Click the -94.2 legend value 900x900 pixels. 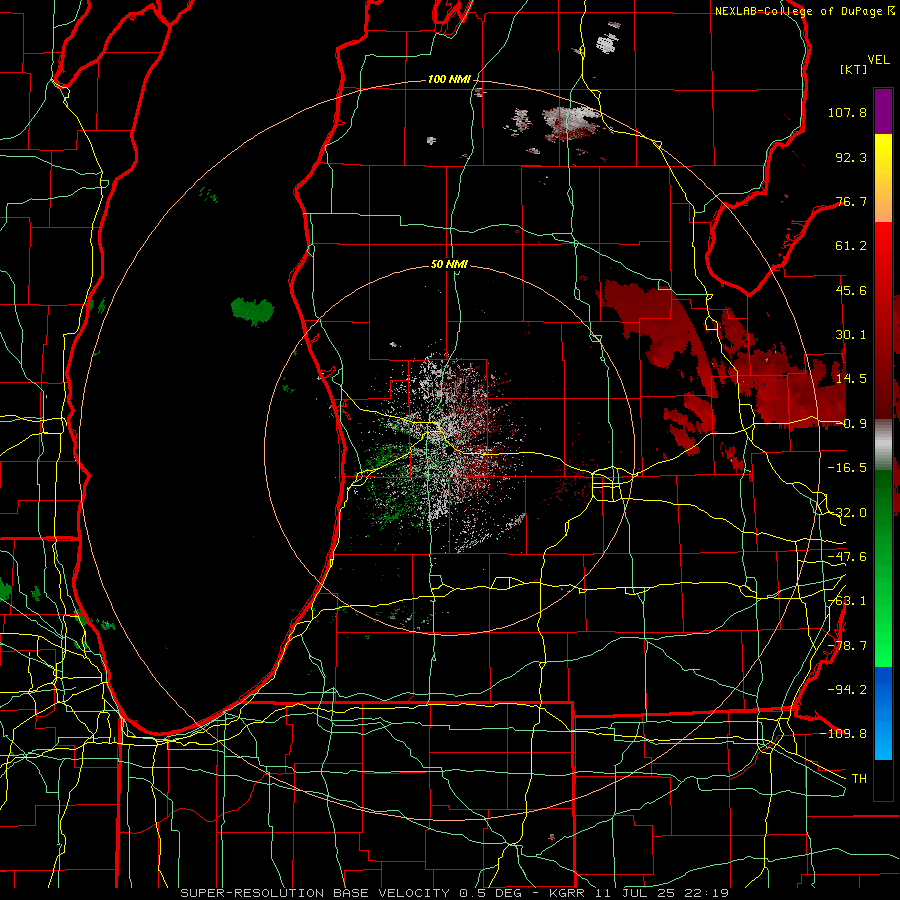tap(847, 689)
